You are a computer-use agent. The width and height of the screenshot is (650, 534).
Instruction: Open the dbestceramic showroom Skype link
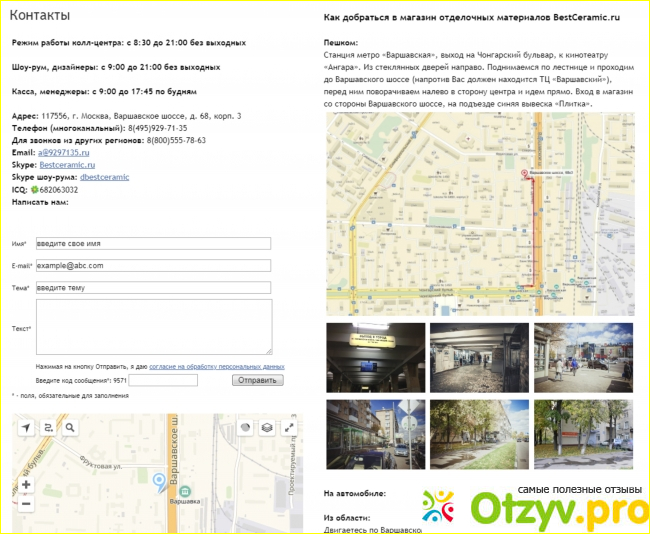tap(105, 177)
